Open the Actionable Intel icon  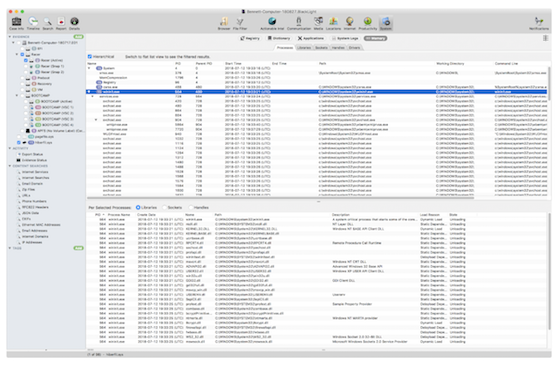[272, 22]
